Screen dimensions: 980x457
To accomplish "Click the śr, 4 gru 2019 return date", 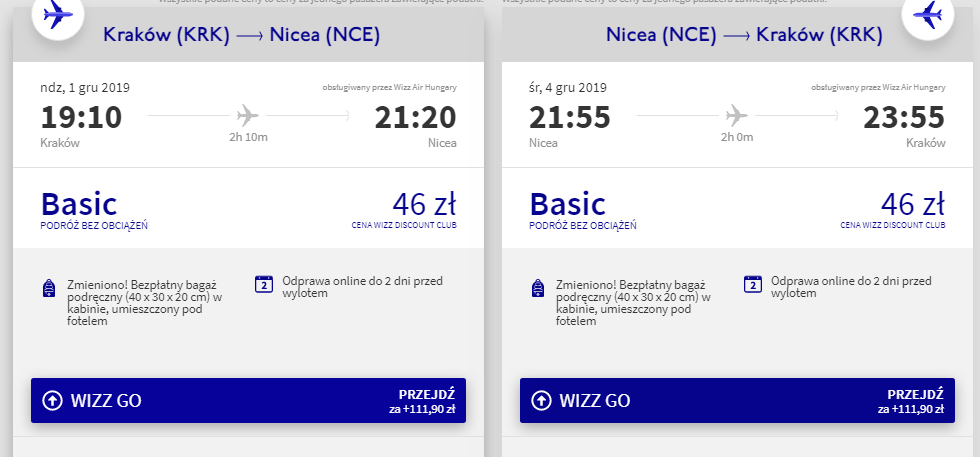I will coord(568,87).
